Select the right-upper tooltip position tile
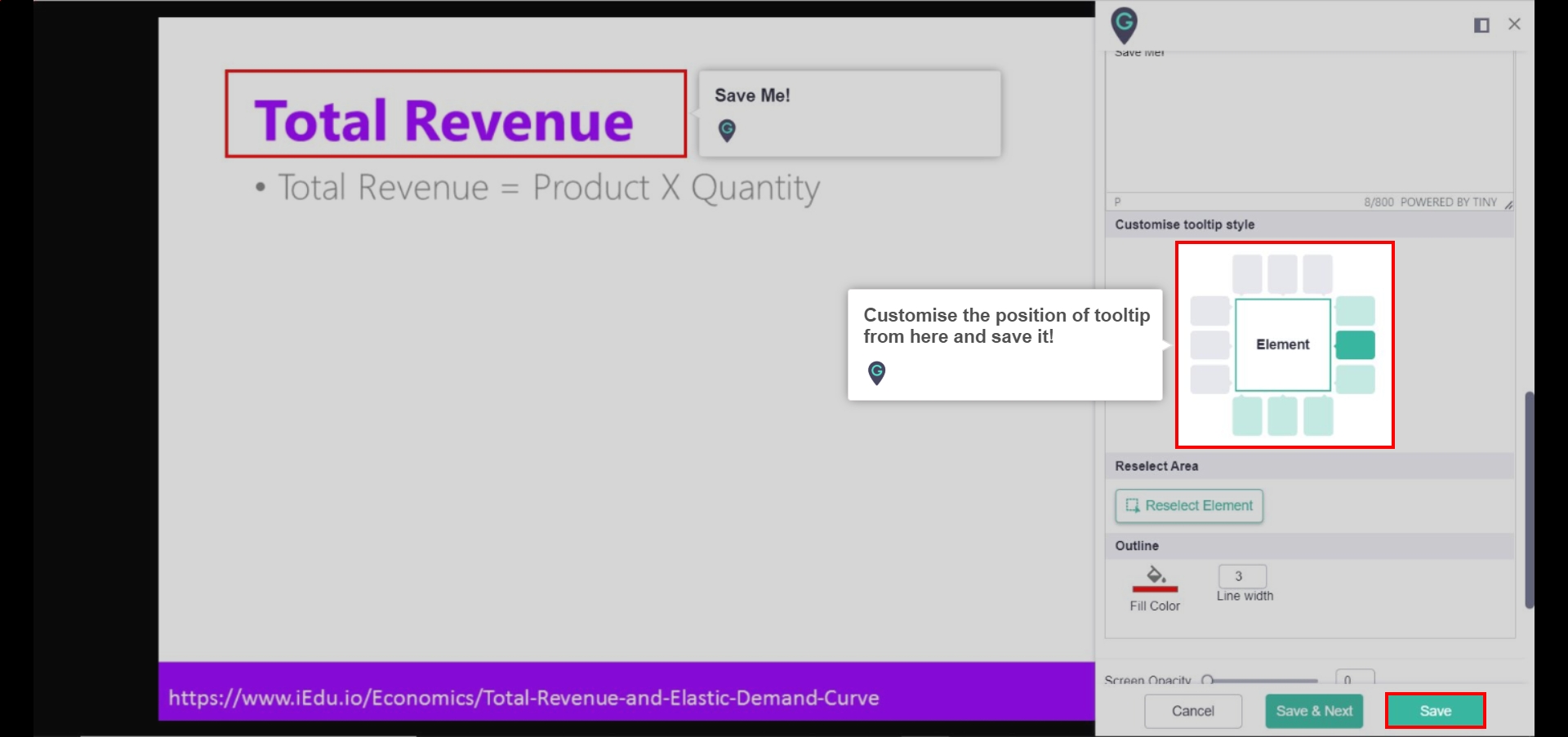This screenshot has height=737, width=1568. coord(1355,311)
